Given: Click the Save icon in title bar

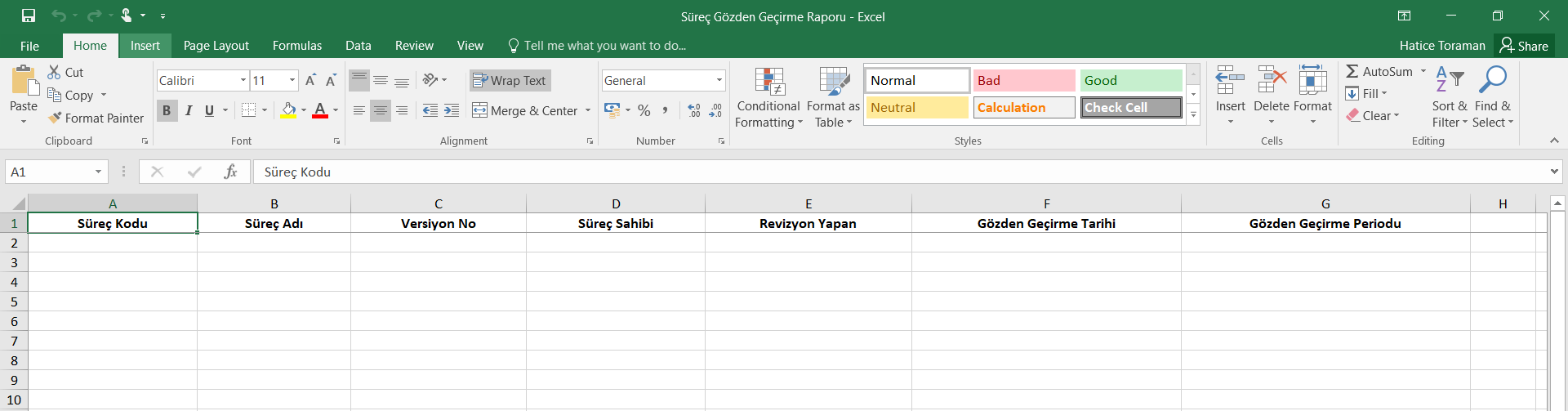Looking at the screenshot, I should pyautogui.click(x=29, y=16).
